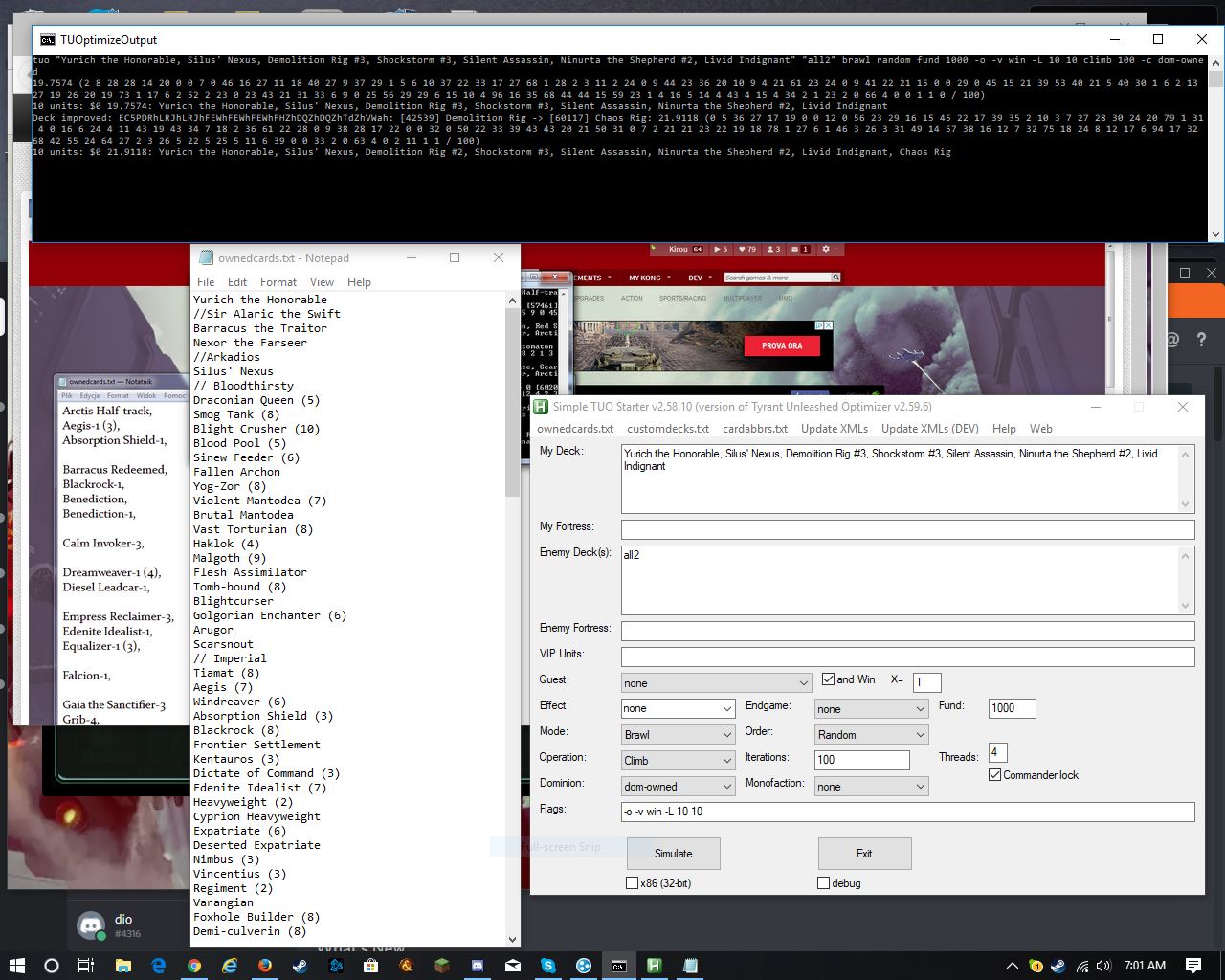Screen dimensions: 1225x980
Task: Open Action Center notifications icon
Action: click(1193, 966)
